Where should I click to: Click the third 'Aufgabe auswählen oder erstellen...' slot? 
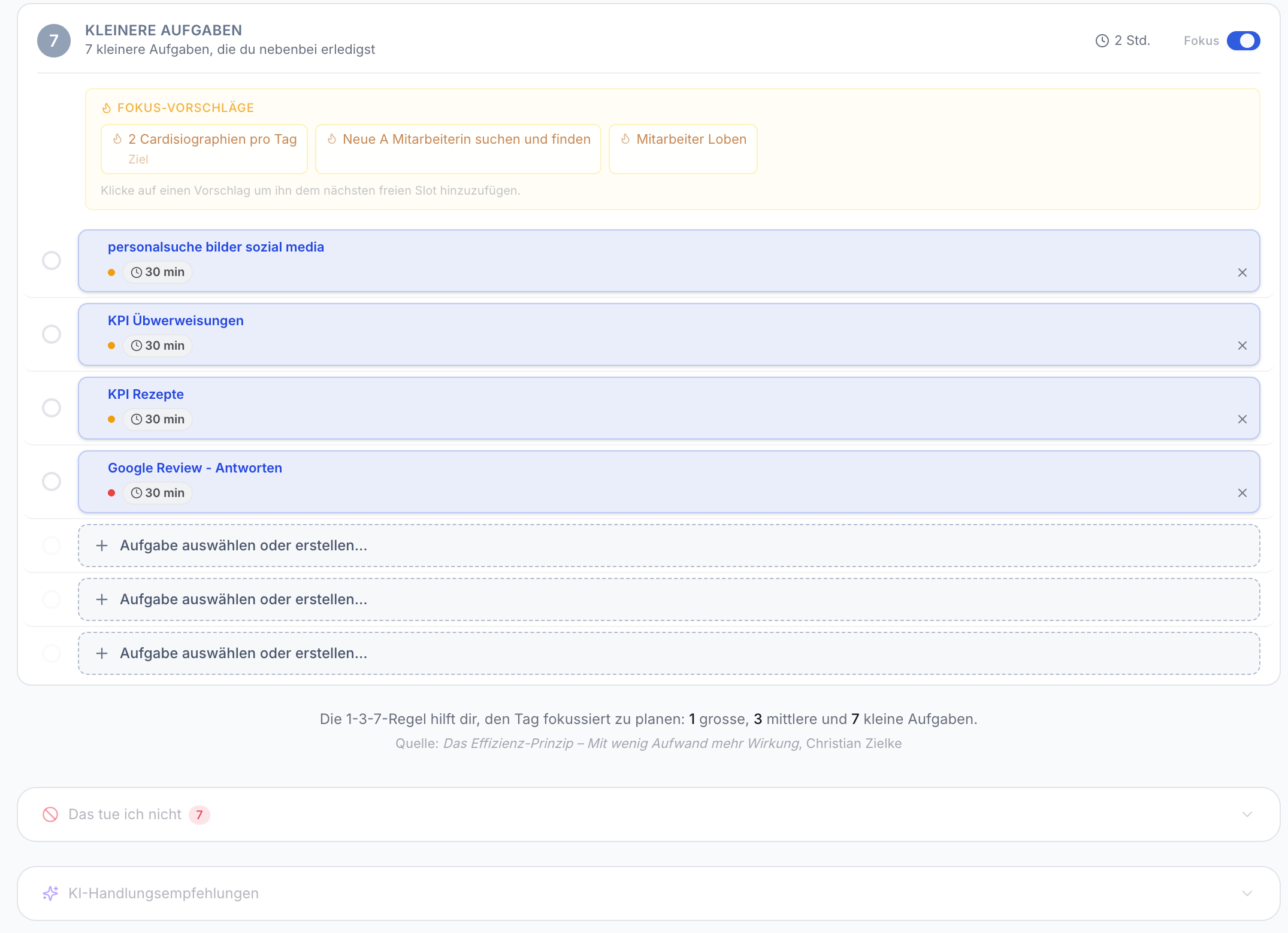tap(669, 653)
